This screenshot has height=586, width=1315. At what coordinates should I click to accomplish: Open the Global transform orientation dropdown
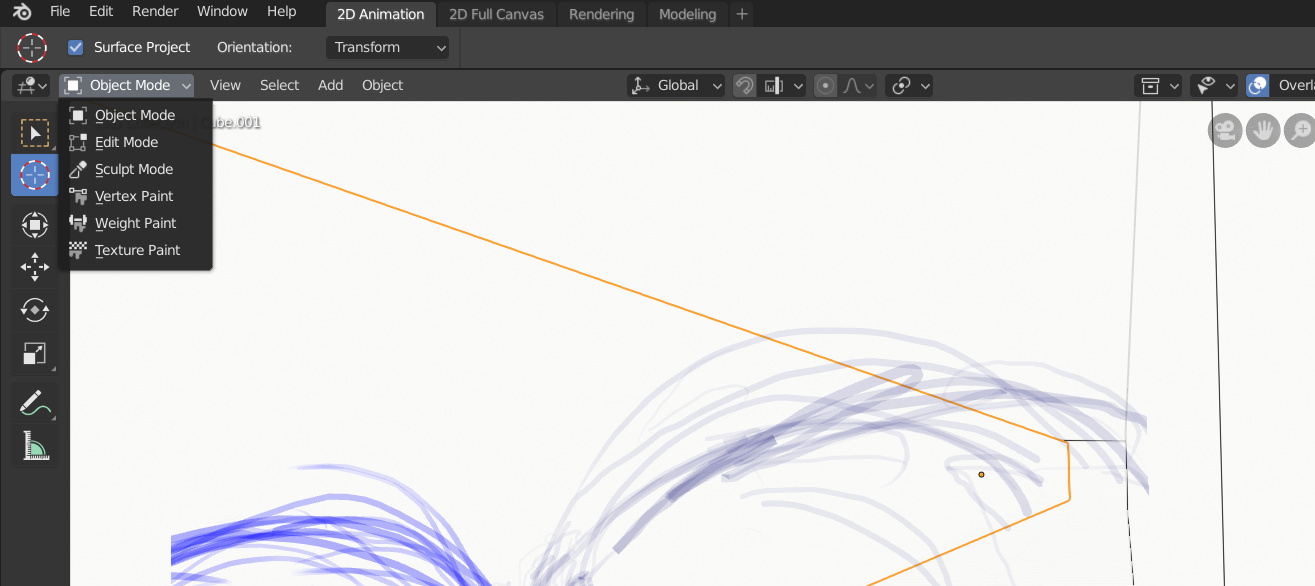click(x=676, y=85)
